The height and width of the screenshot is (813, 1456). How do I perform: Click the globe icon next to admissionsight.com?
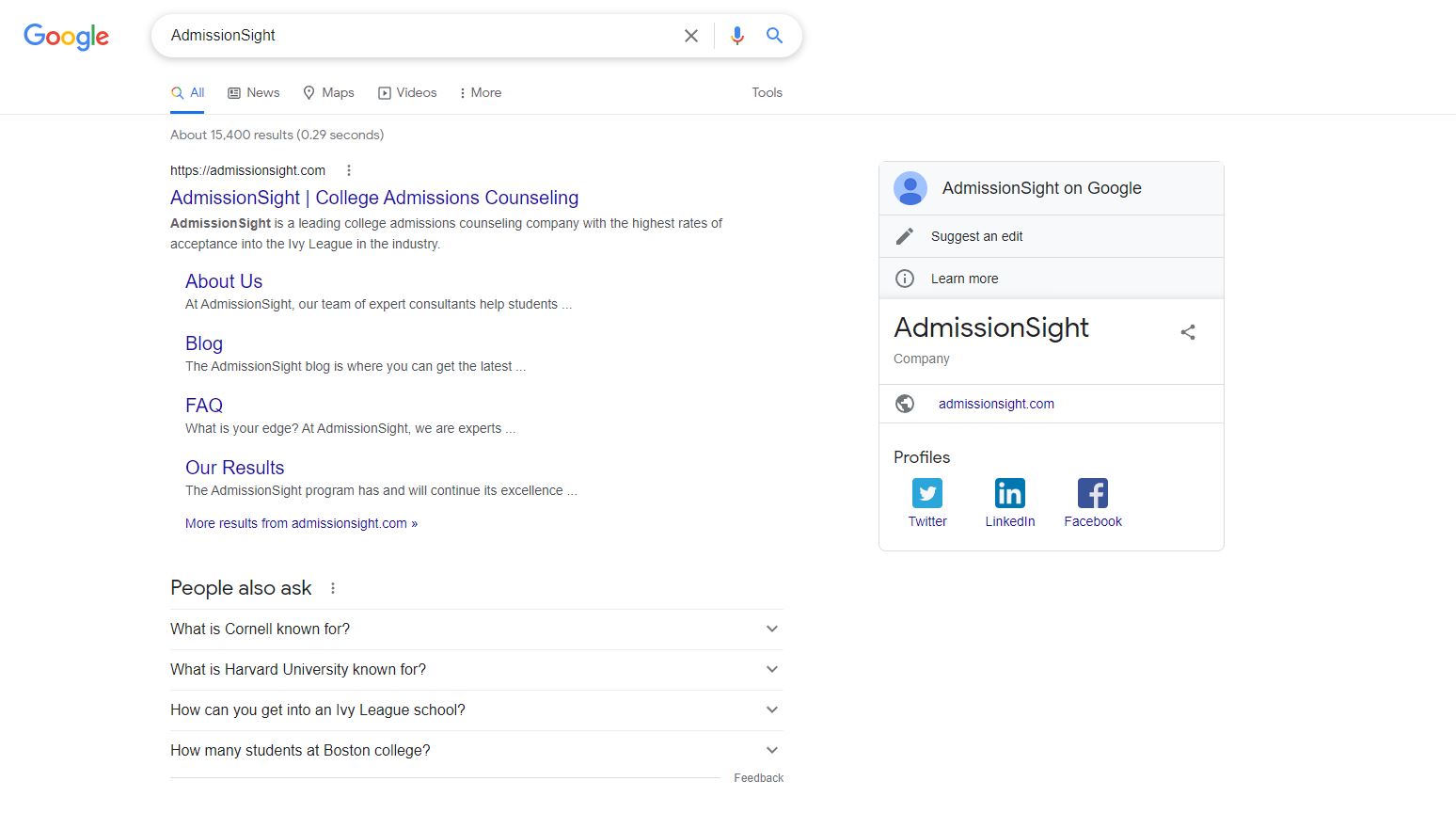click(x=905, y=404)
